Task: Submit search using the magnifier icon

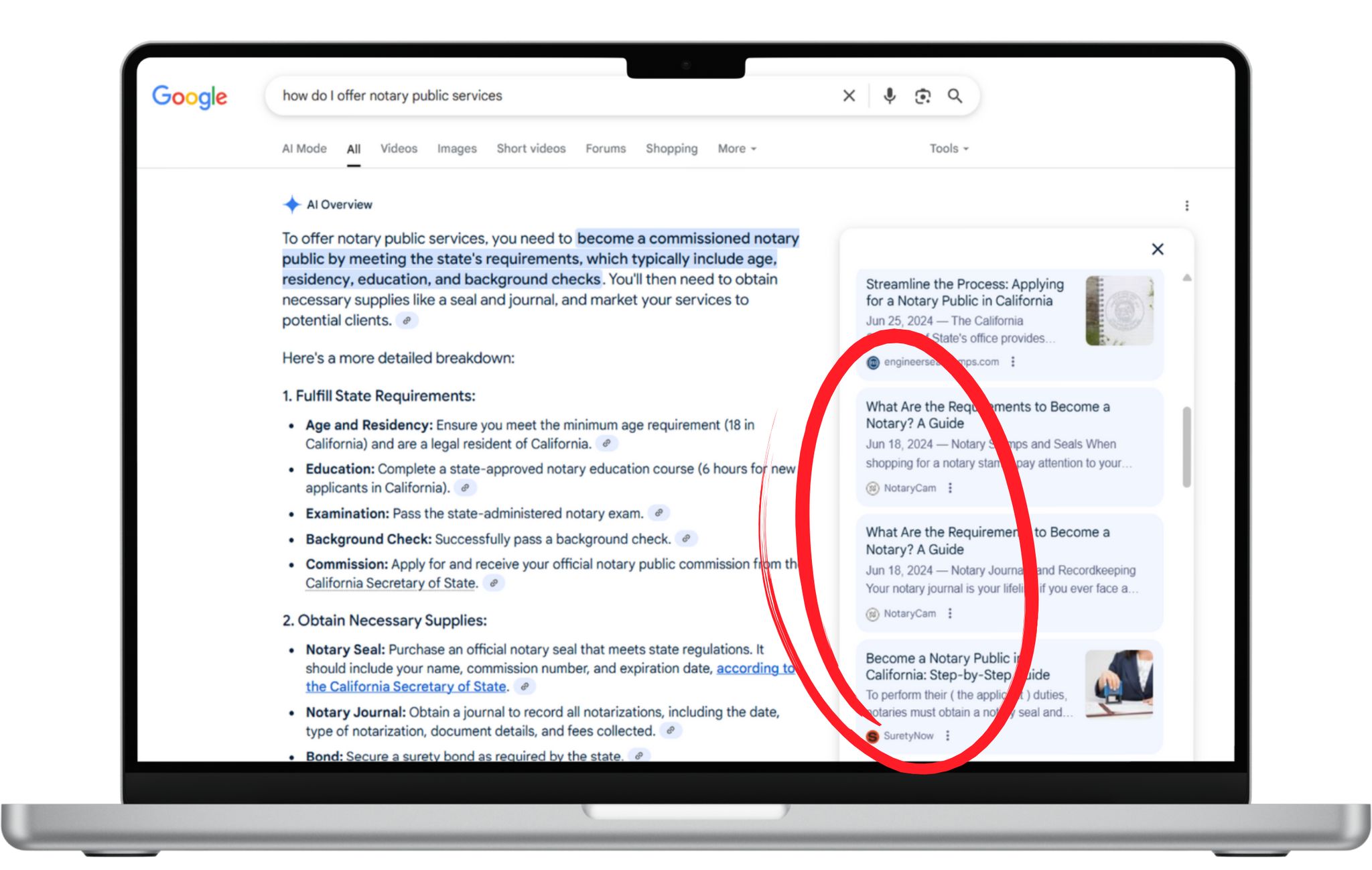Action: [955, 97]
